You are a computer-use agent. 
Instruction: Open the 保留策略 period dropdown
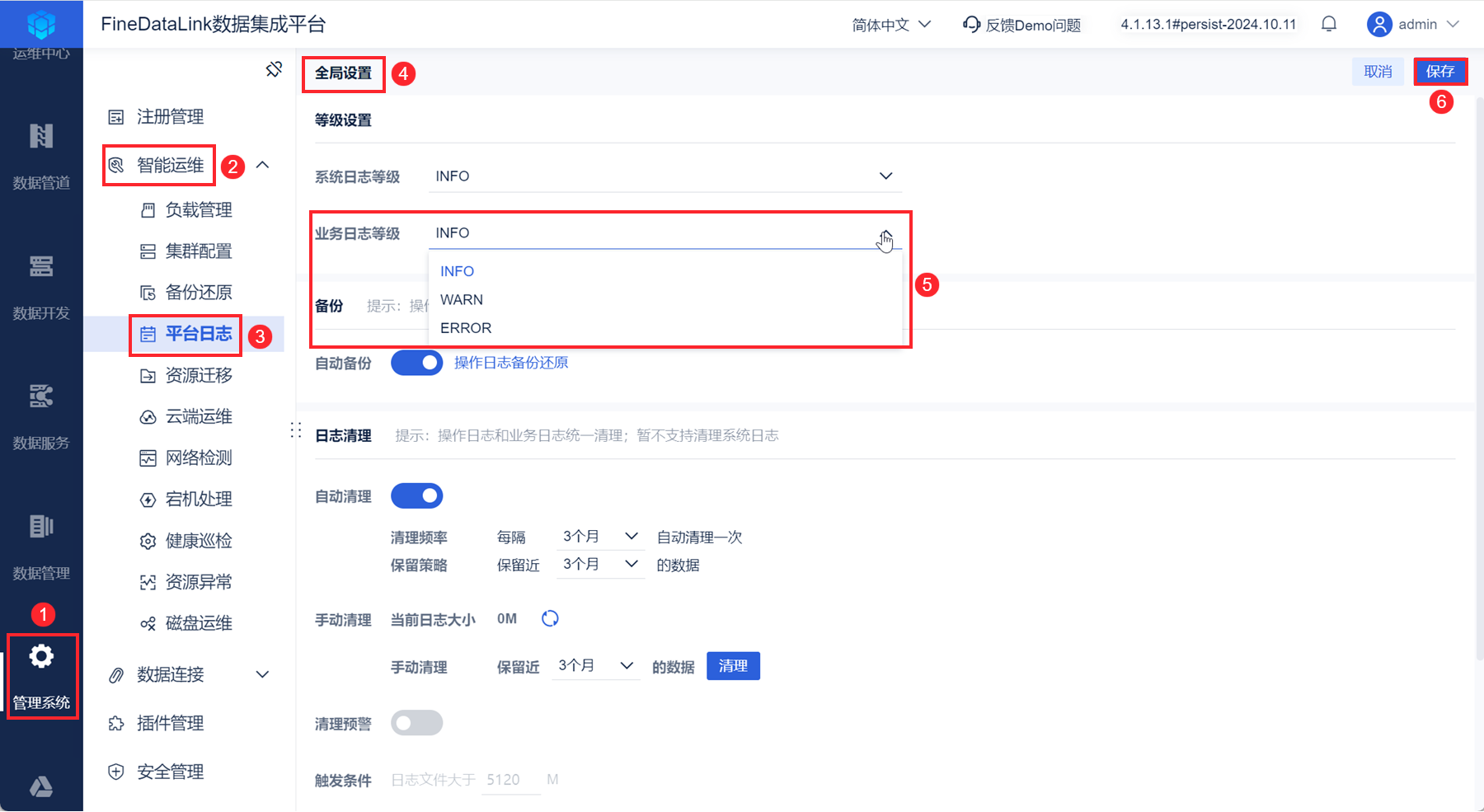tap(600, 565)
